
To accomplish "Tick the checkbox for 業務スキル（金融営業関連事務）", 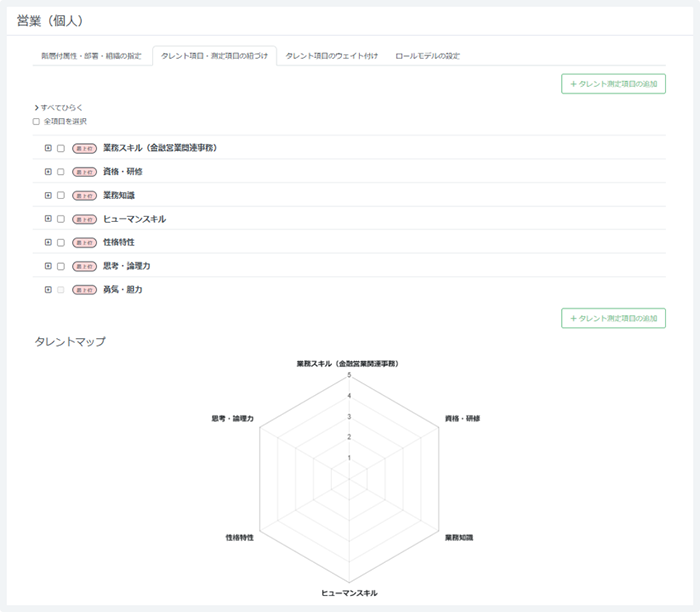I will (x=61, y=148).
